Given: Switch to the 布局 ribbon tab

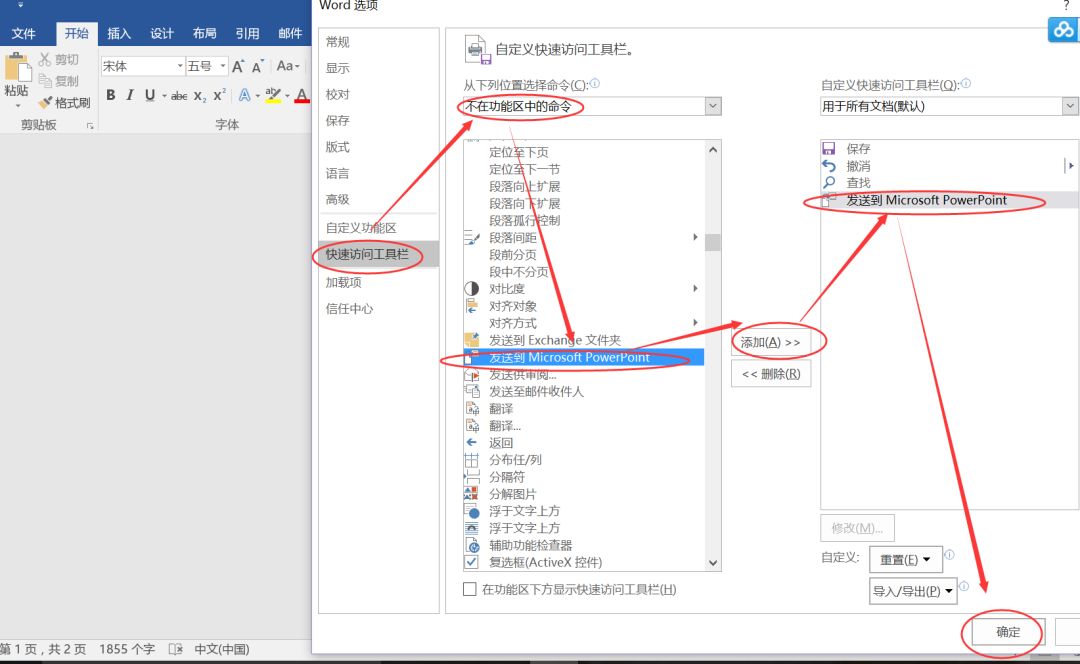Looking at the screenshot, I should (x=205, y=34).
